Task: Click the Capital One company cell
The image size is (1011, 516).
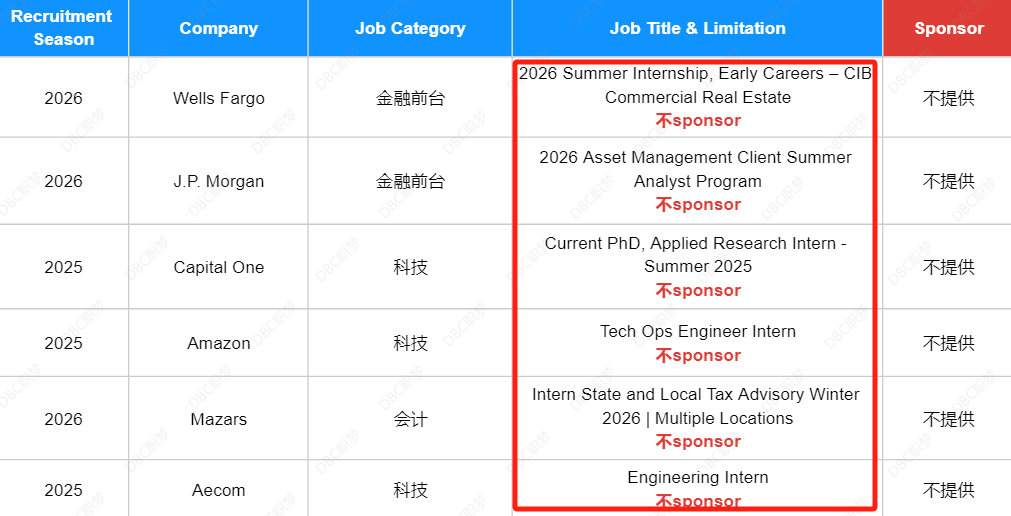Action: click(x=219, y=267)
